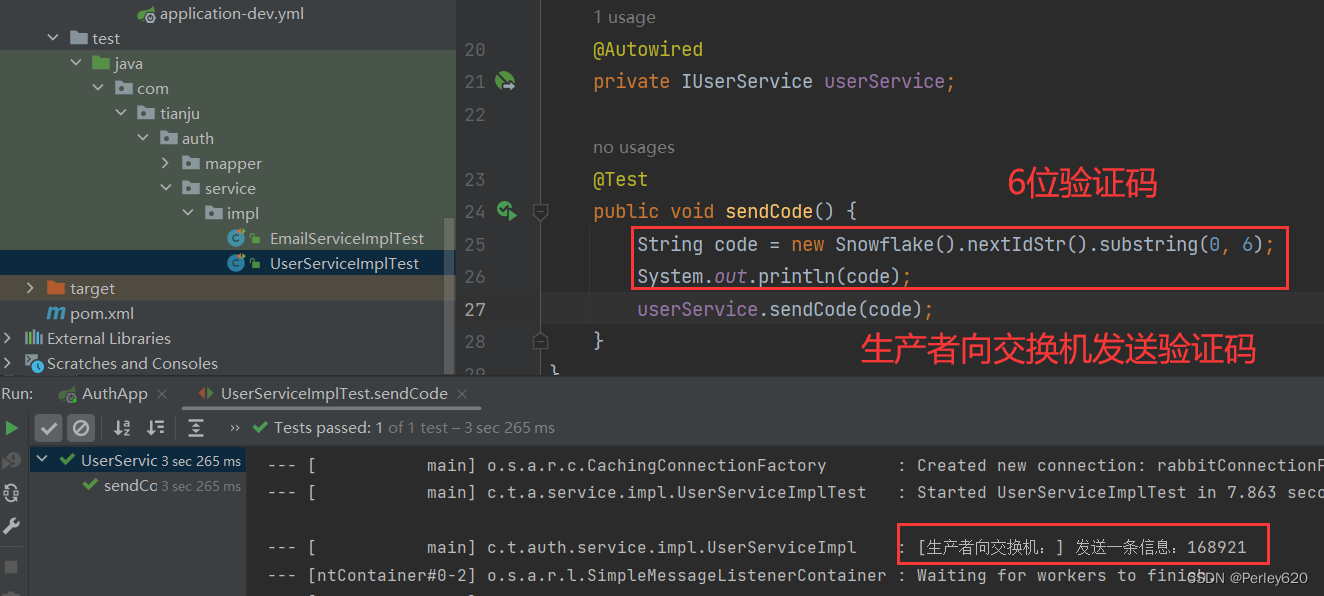Click the CachingConnectionFactory log line
The height and width of the screenshot is (596, 1324).
click(795, 465)
